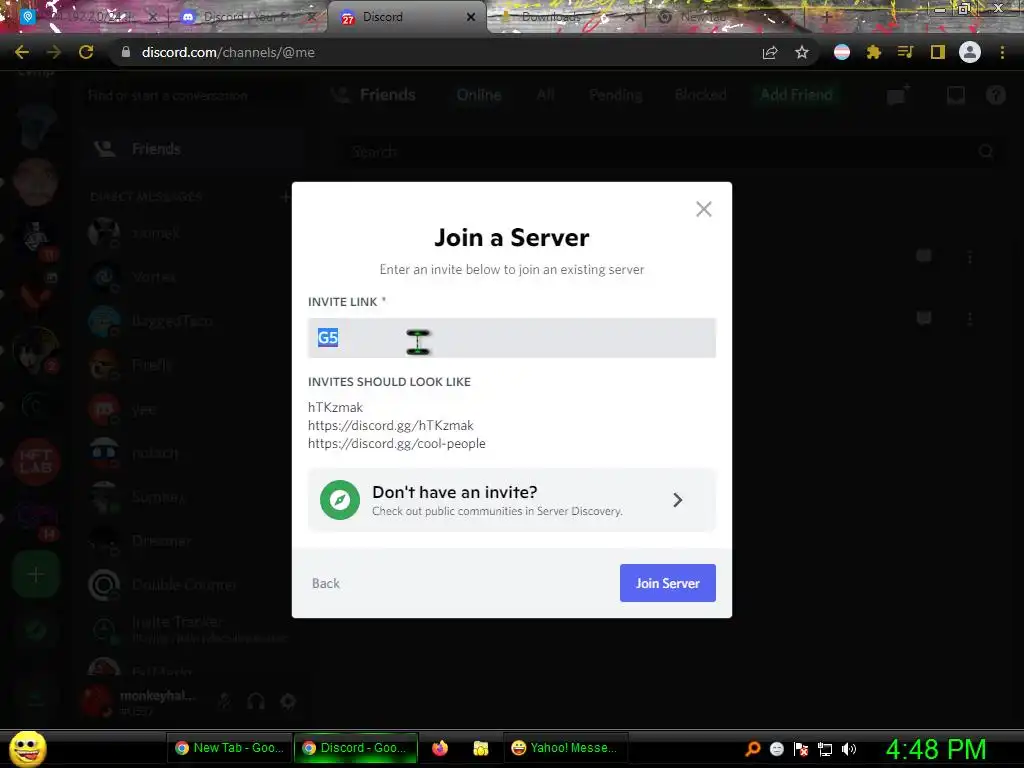Viewport: 1024px width, 768px height.
Task: Open Yahoo! Messenger taskbar item
Action: [x=565, y=748]
